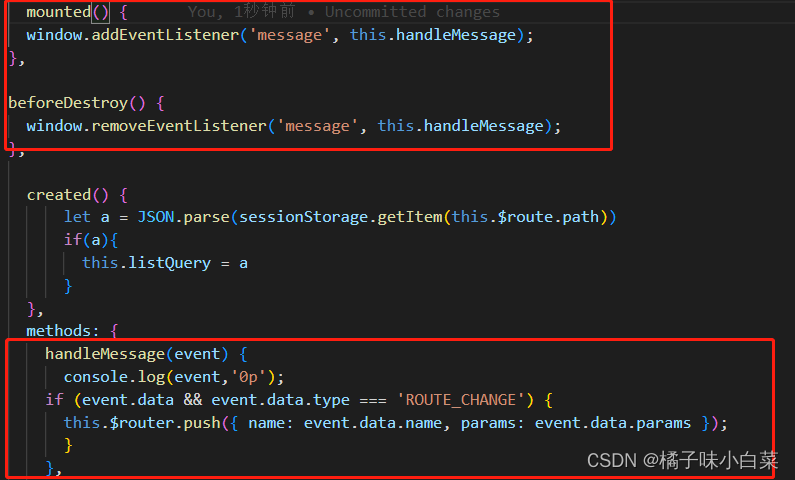Click the 'message' string in removeEventListener

[x=317, y=126]
